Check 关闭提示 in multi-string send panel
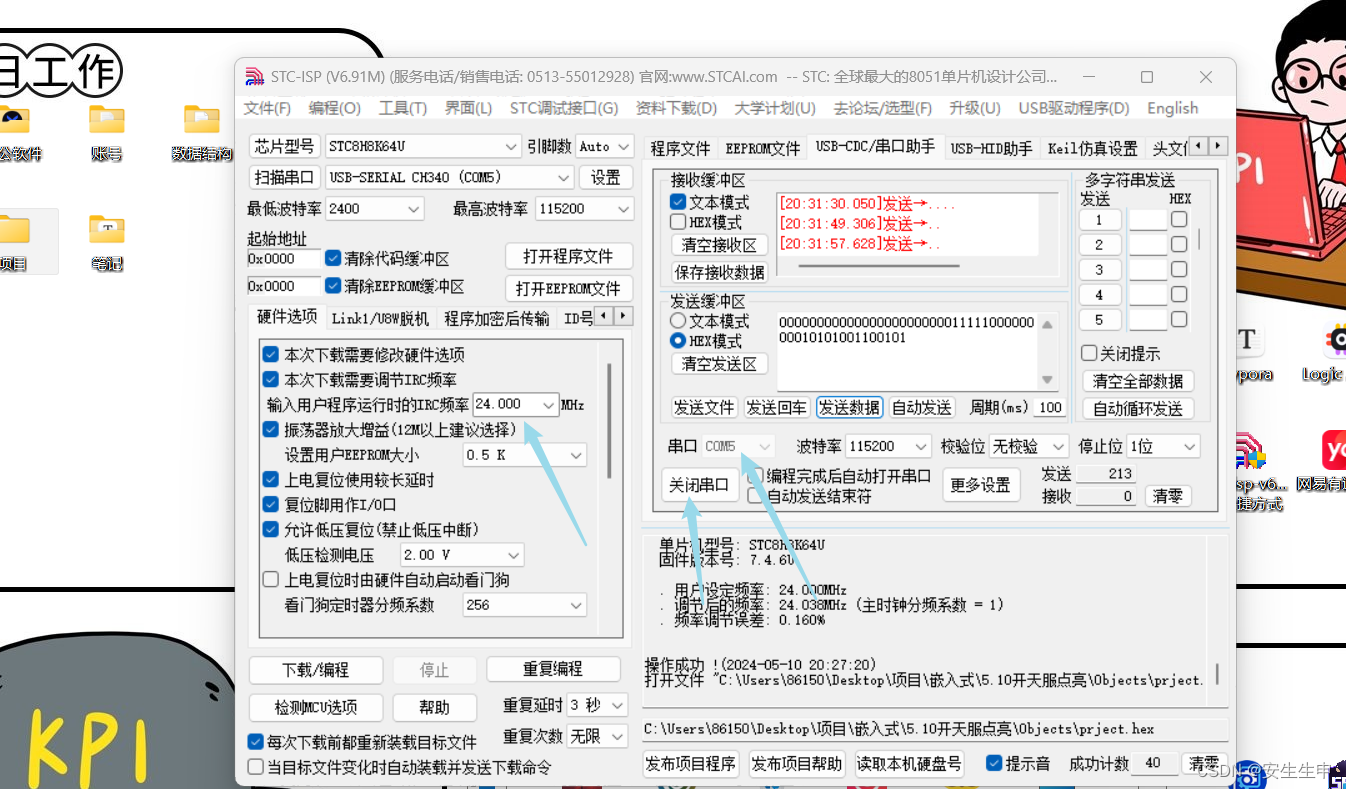 coord(1089,353)
